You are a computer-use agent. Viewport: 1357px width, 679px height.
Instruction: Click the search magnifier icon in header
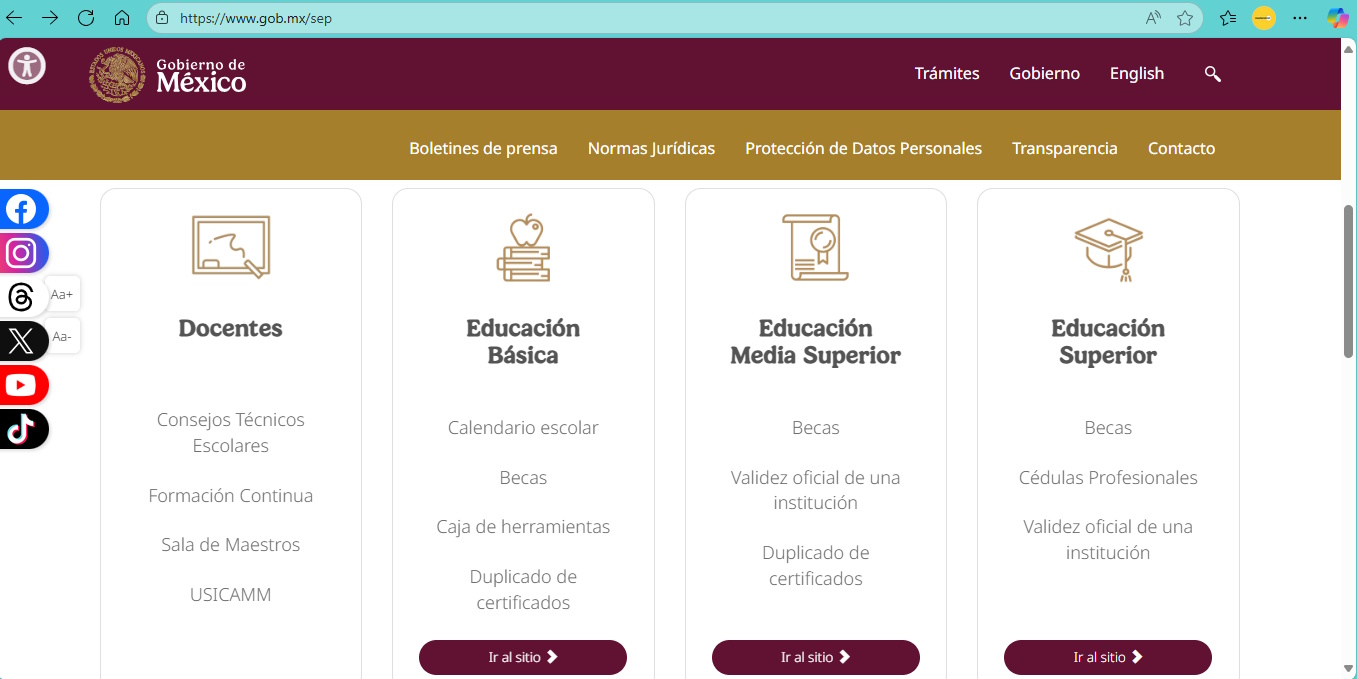(x=1212, y=74)
